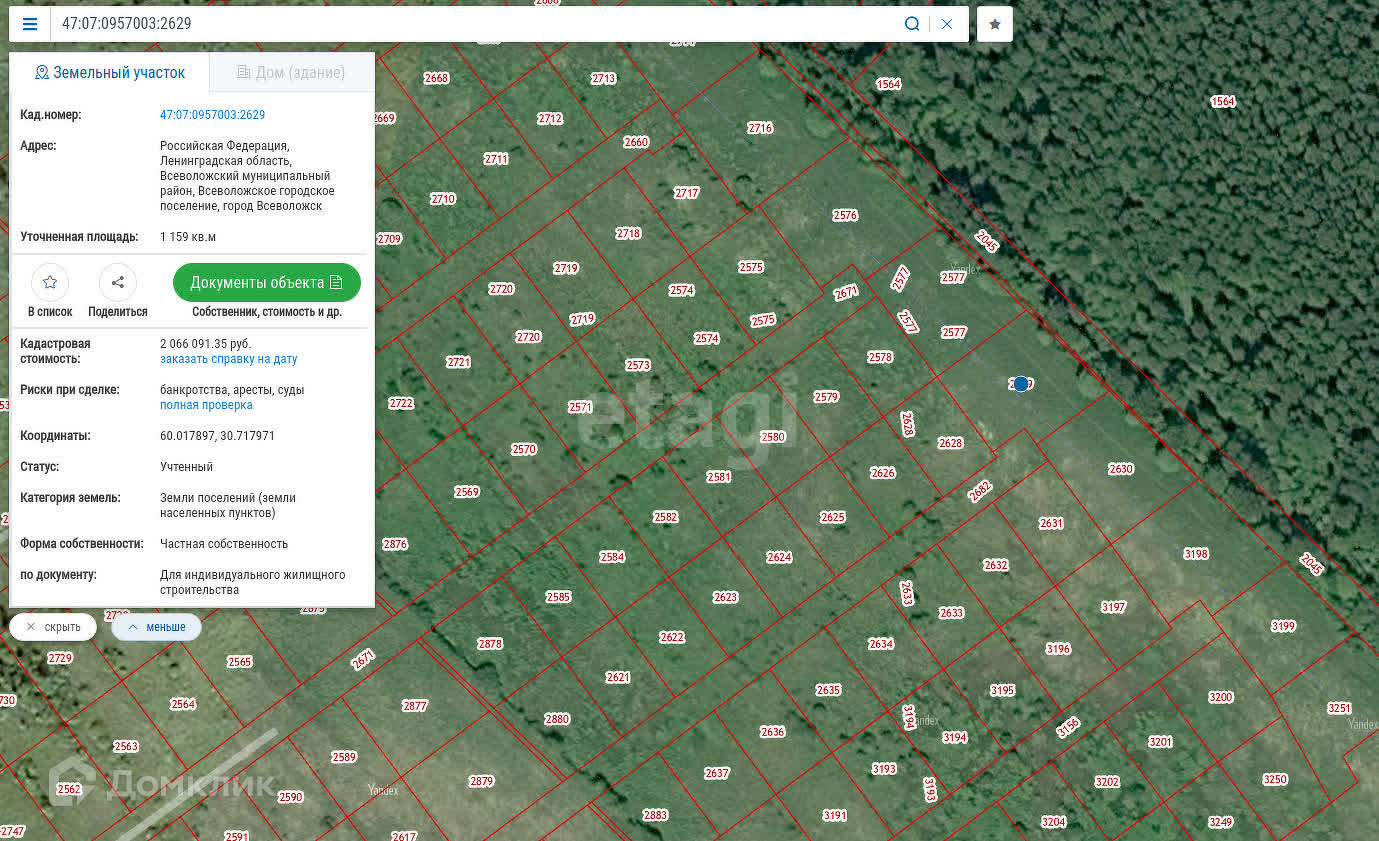Viewport: 1379px width, 841px height.
Task: Select parcel 2630 on the map
Action: click(x=1121, y=469)
